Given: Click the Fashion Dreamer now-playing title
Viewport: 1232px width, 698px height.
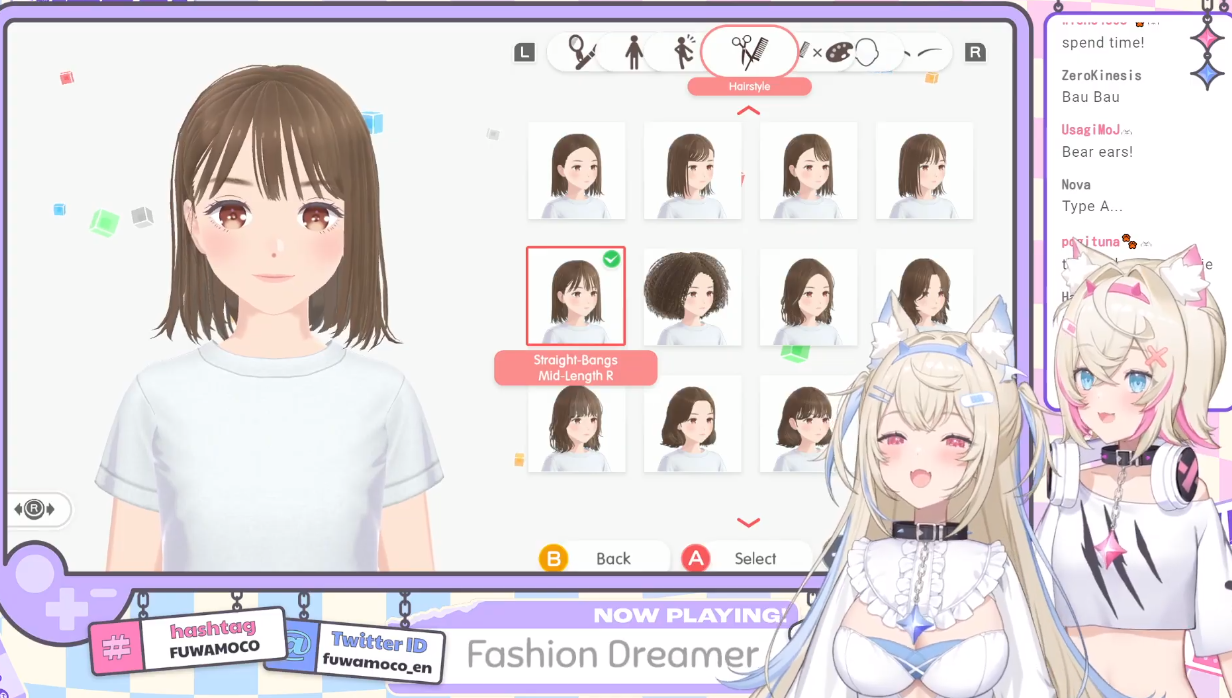Looking at the screenshot, I should click(613, 656).
